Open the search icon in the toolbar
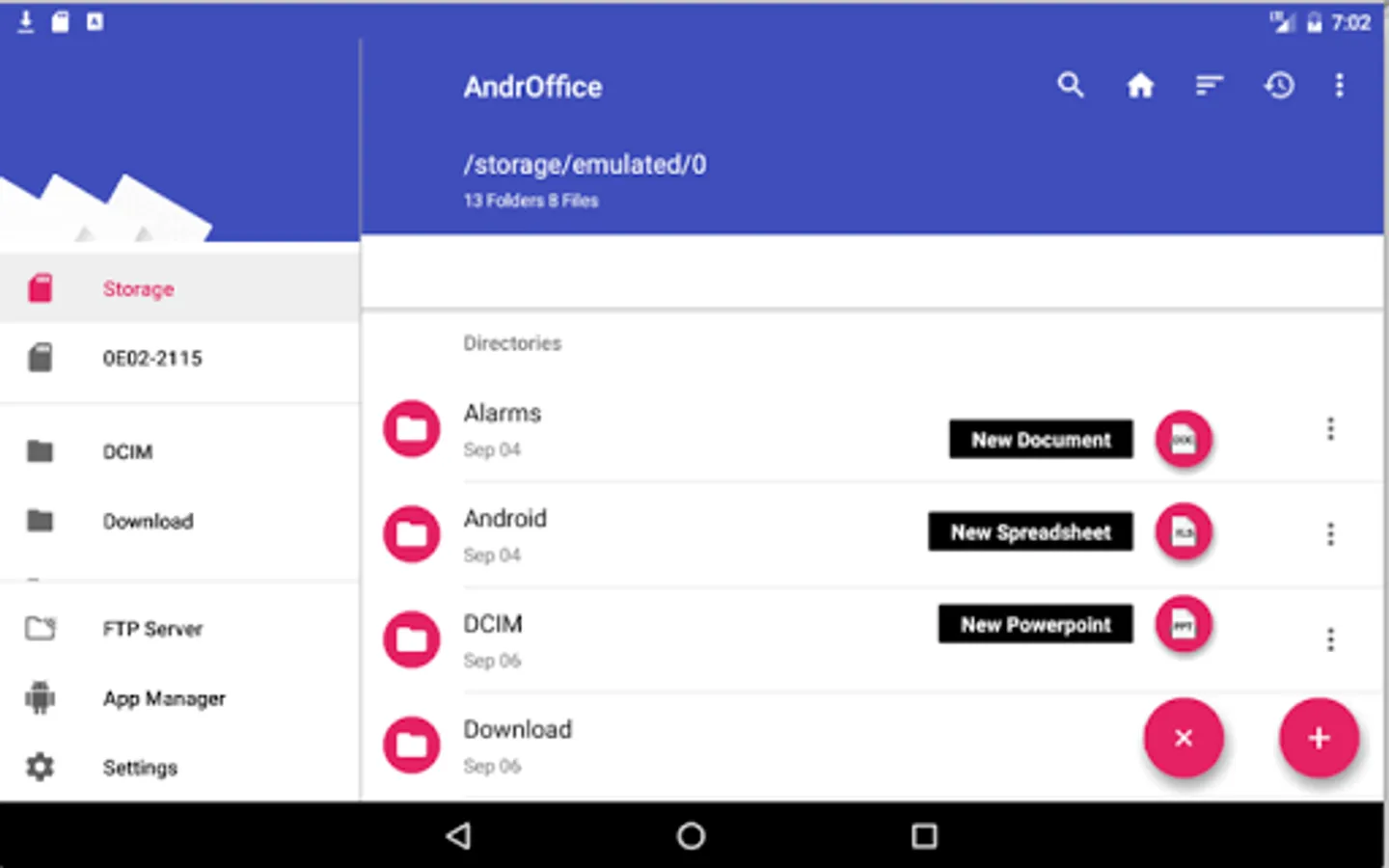This screenshot has height=868, width=1389. coord(1070,86)
